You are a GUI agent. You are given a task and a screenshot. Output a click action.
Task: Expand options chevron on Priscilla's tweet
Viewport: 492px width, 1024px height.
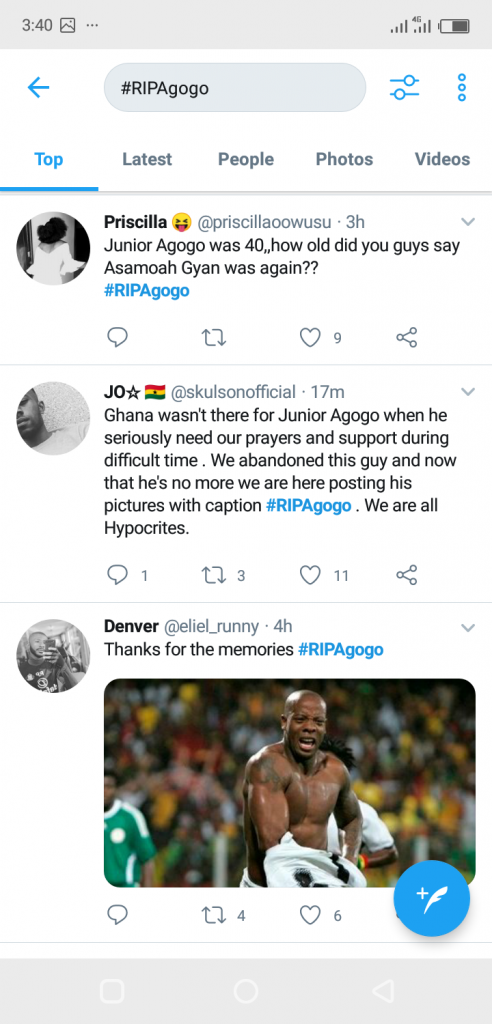click(x=468, y=222)
